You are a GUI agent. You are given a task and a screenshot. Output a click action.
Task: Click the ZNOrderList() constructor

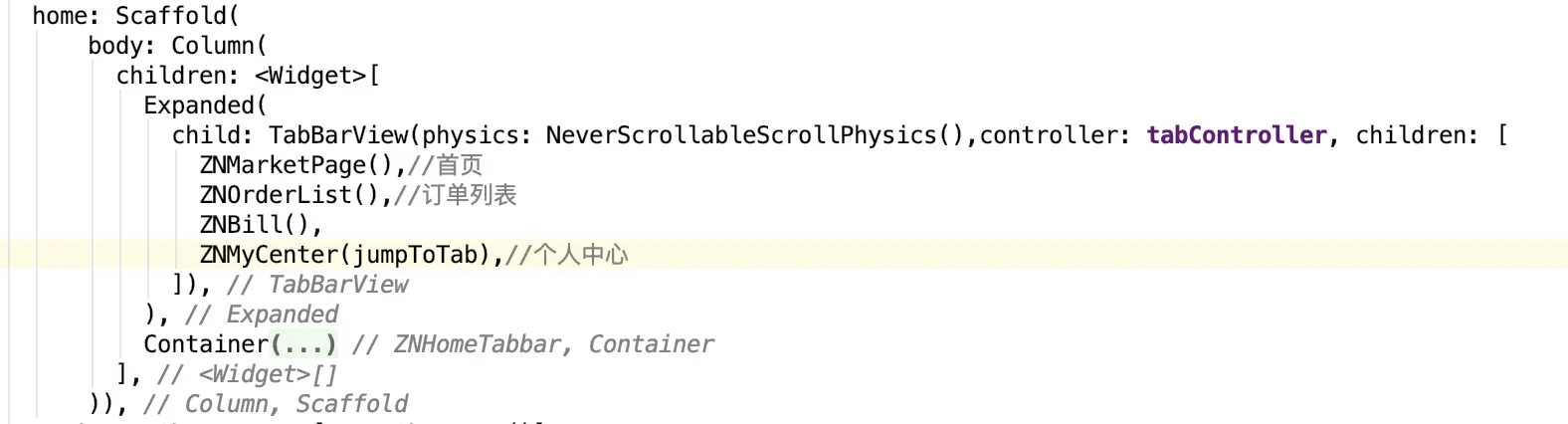coord(291,195)
